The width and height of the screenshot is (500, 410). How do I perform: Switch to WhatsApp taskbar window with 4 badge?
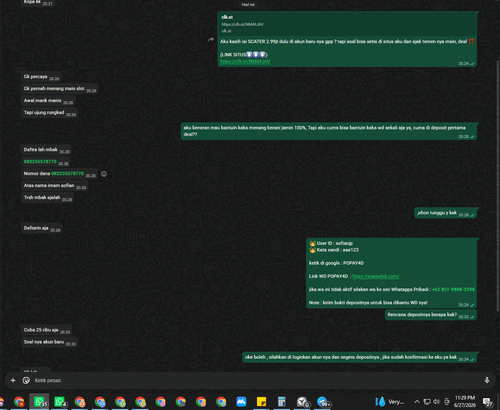(60, 402)
